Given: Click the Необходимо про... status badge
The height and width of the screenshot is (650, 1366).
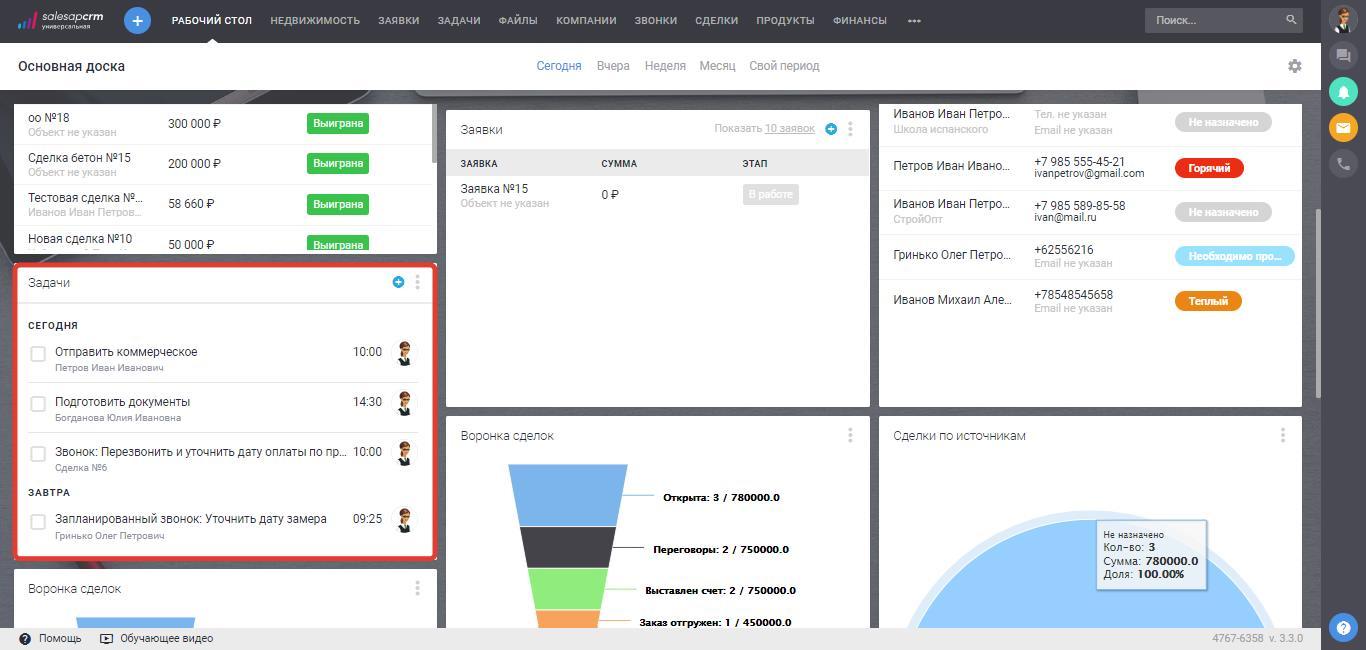Looking at the screenshot, I should click(x=1234, y=256).
